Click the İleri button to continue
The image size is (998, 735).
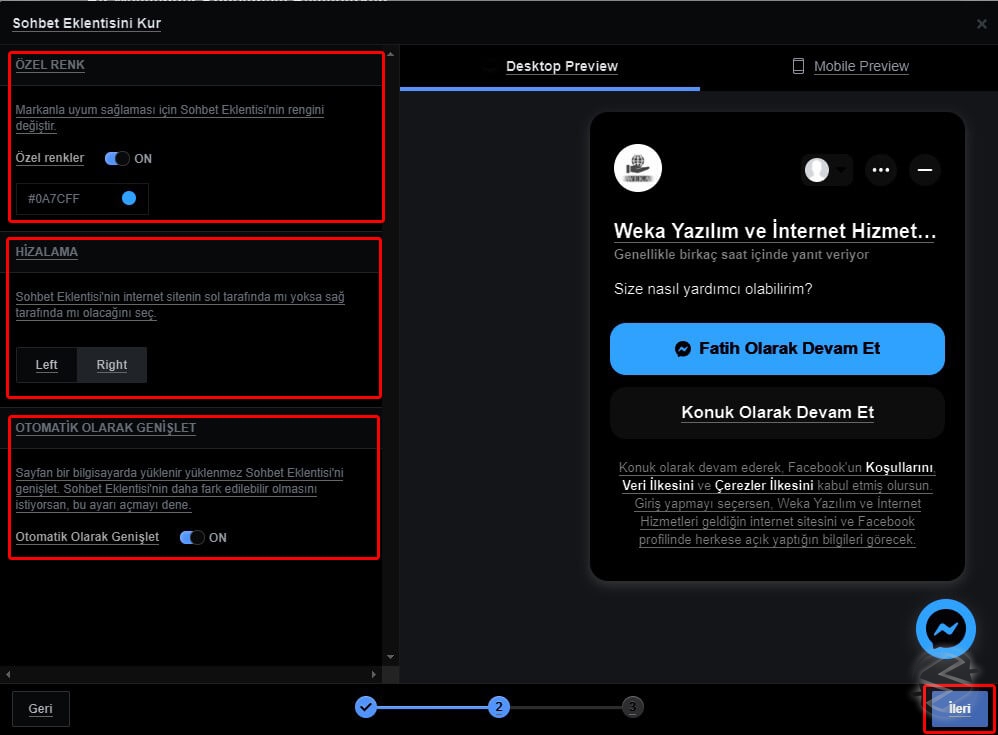point(958,708)
